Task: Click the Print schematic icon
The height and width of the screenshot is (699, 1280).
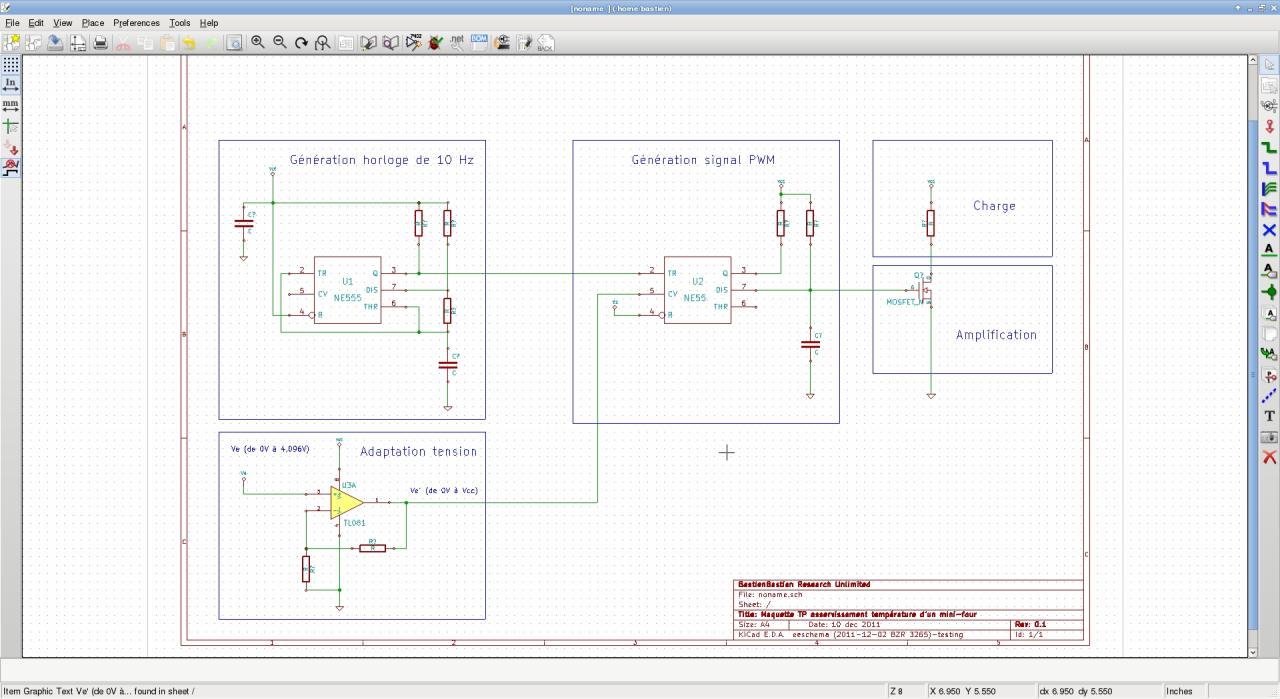Action: tap(100, 43)
